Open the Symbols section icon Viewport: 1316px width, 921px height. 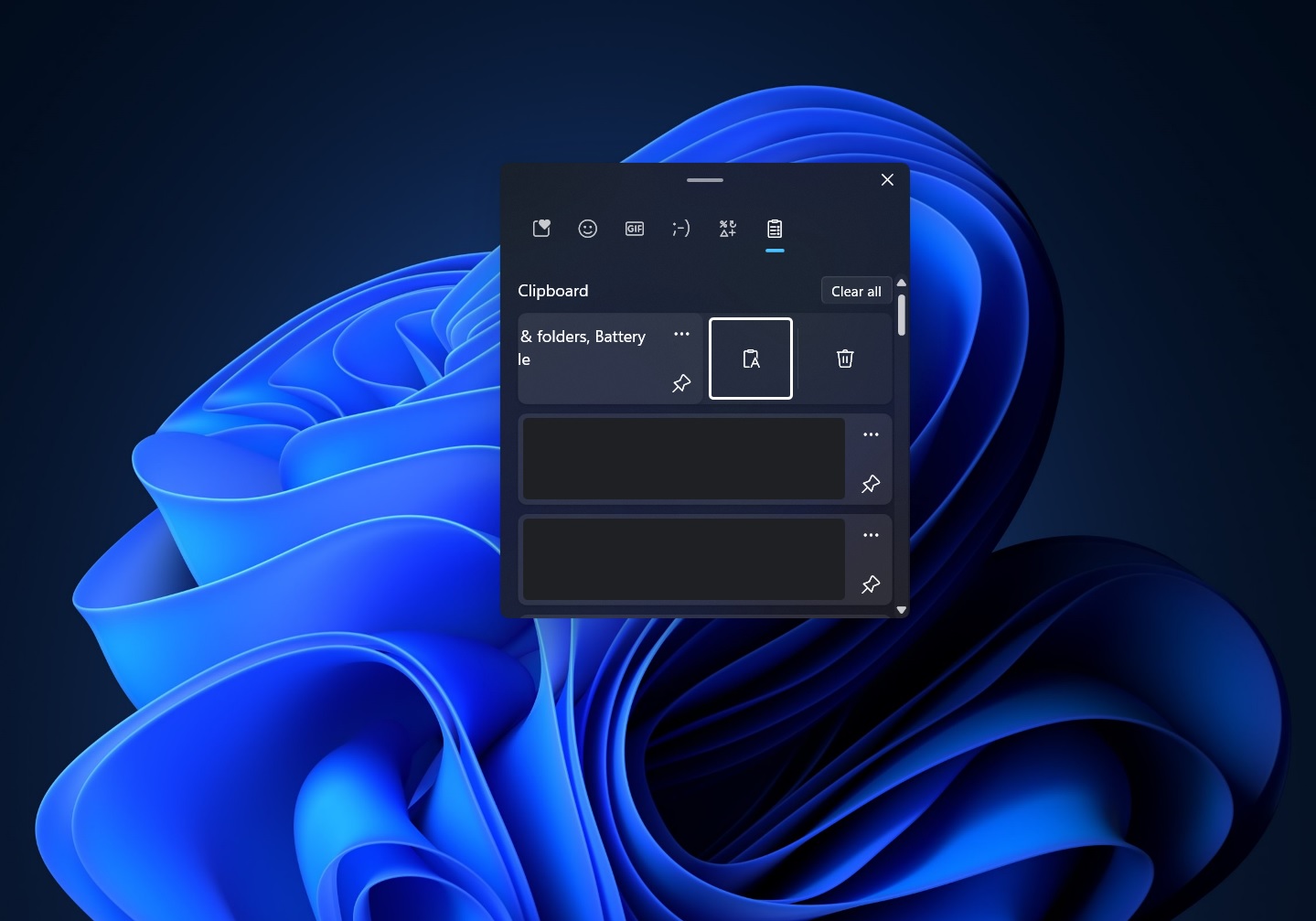(728, 229)
